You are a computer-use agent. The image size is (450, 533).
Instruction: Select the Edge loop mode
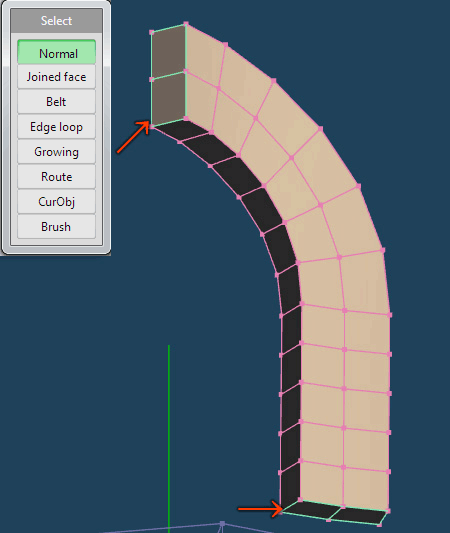click(56, 127)
